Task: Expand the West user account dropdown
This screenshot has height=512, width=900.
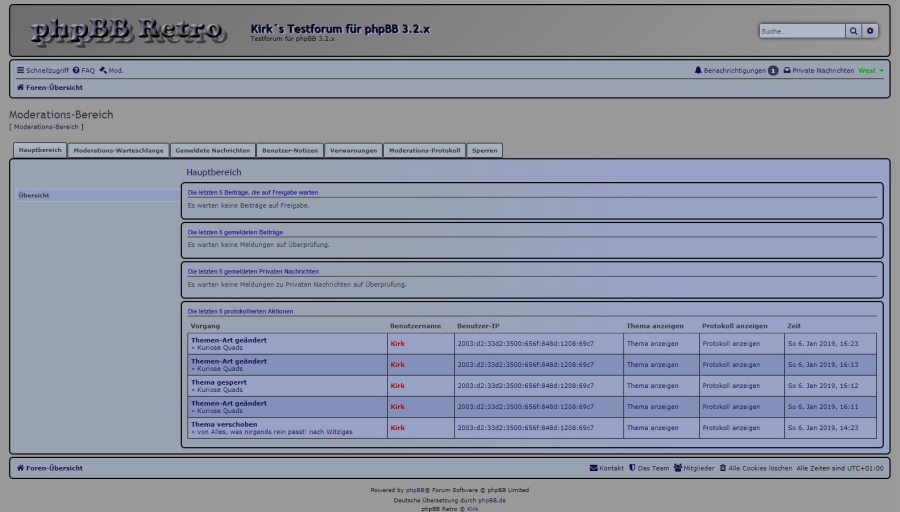Action: (x=871, y=71)
